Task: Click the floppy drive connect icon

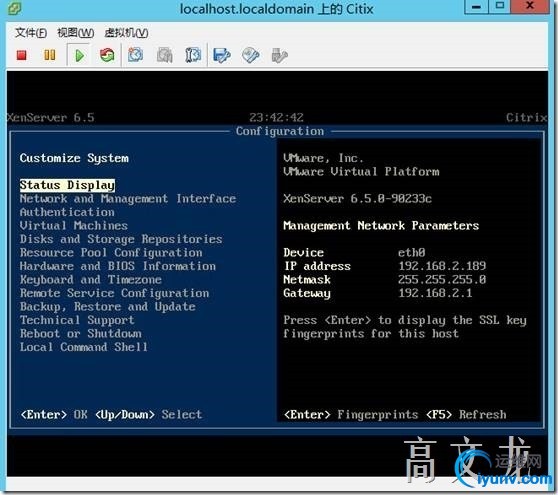Action: pyautogui.click(x=222, y=56)
